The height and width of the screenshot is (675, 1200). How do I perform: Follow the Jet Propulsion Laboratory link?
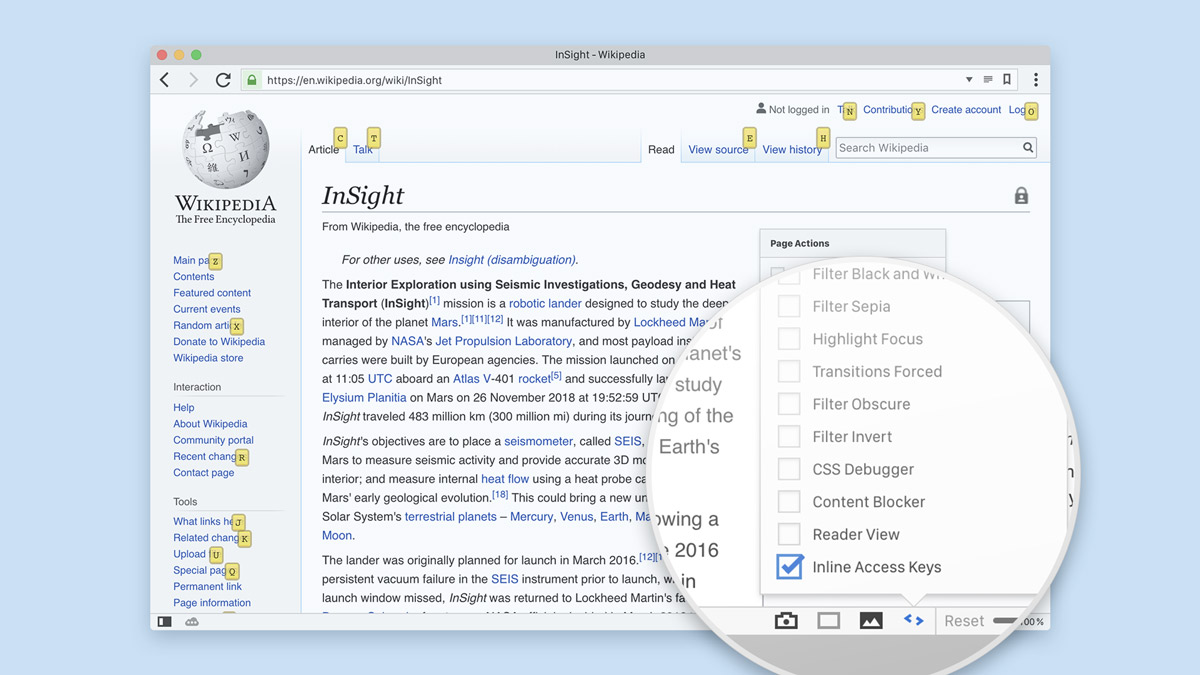(503, 341)
